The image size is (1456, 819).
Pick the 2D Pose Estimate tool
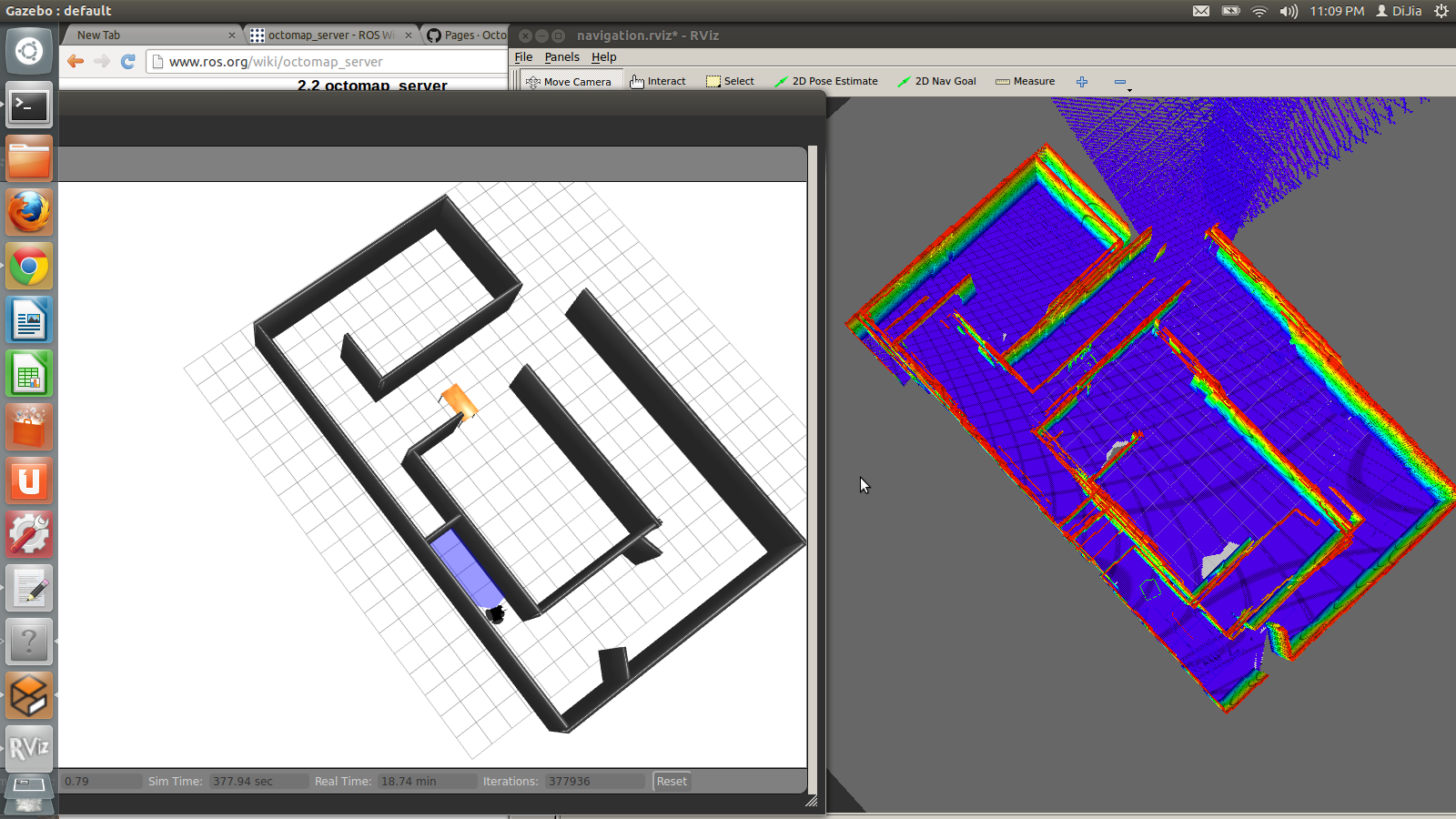[826, 81]
